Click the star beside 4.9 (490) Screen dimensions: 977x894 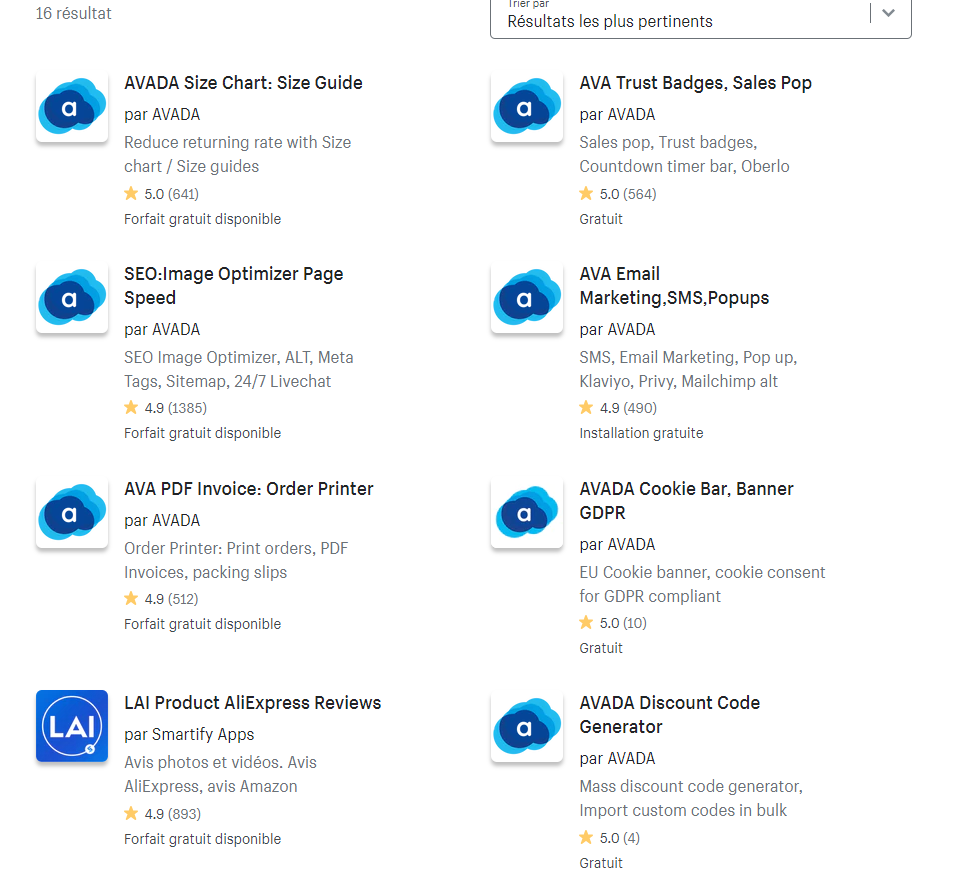(586, 407)
